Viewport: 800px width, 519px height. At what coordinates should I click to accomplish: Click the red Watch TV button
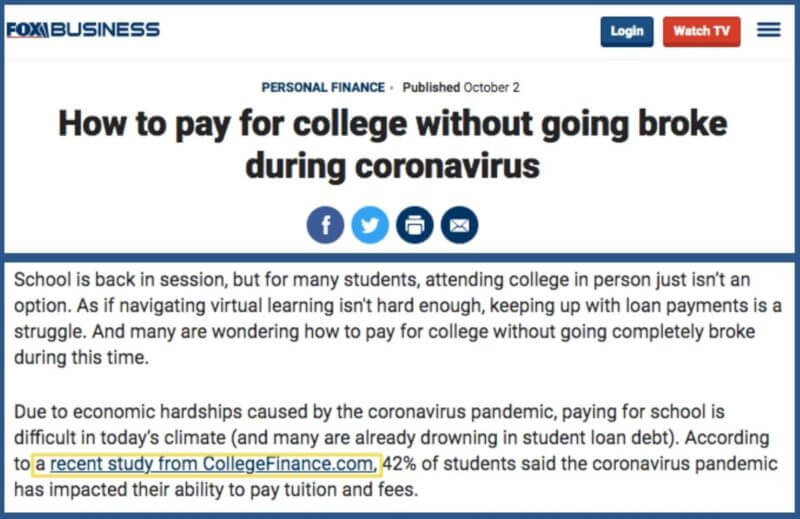point(701,31)
